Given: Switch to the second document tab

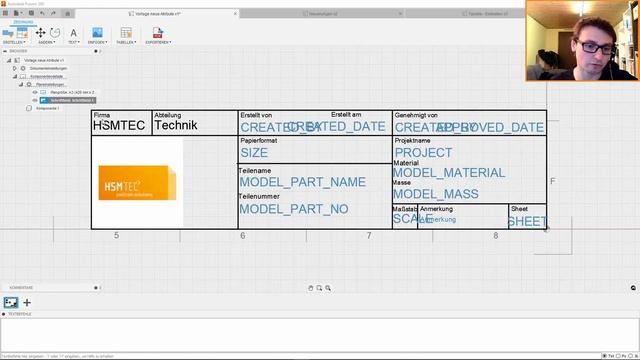Looking at the screenshot, I should point(320,13).
